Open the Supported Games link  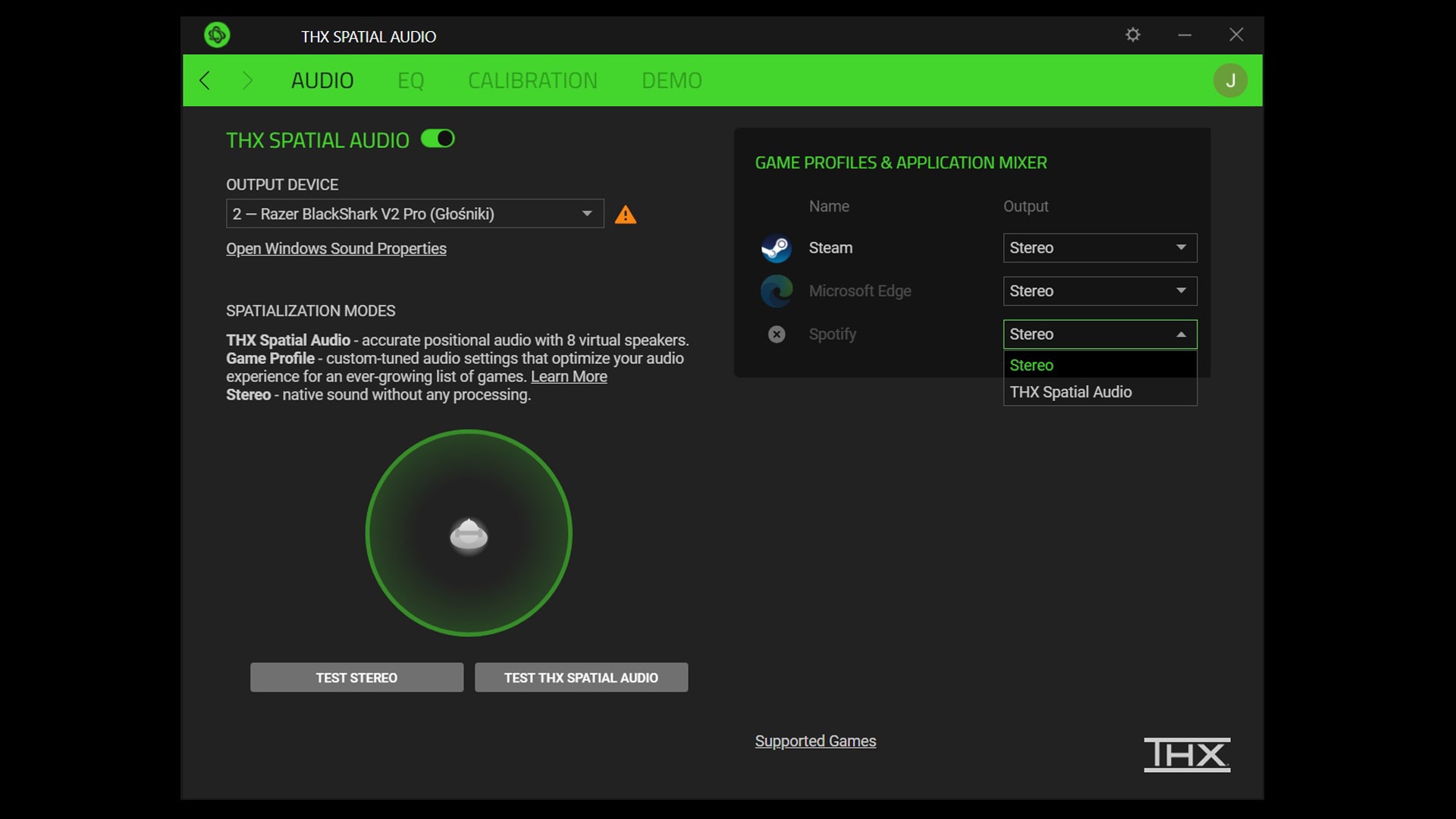pyautogui.click(x=815, y=741)
